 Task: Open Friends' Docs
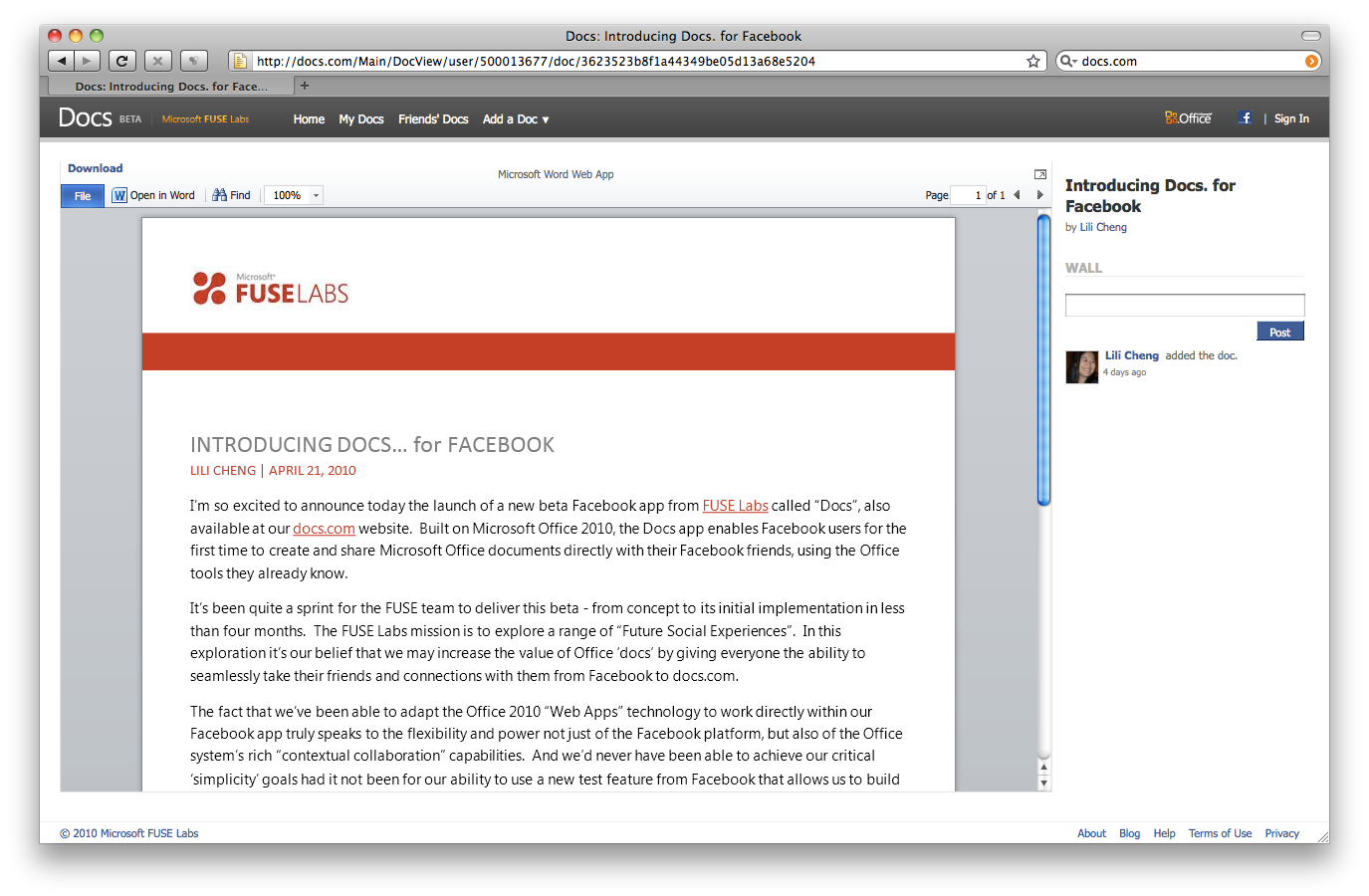(433, 118)
